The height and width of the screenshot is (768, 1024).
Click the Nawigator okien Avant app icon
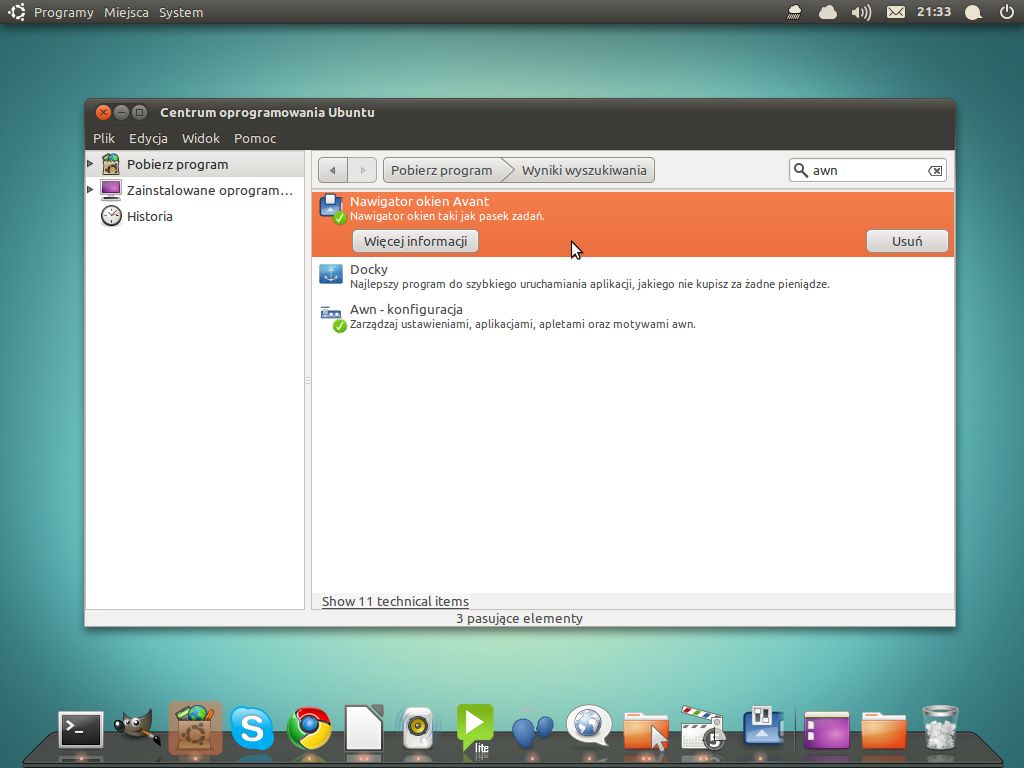(x=332, y=208)
